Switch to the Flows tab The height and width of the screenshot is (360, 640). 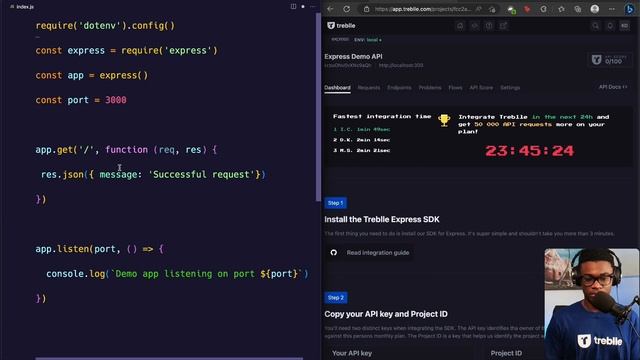455,88
